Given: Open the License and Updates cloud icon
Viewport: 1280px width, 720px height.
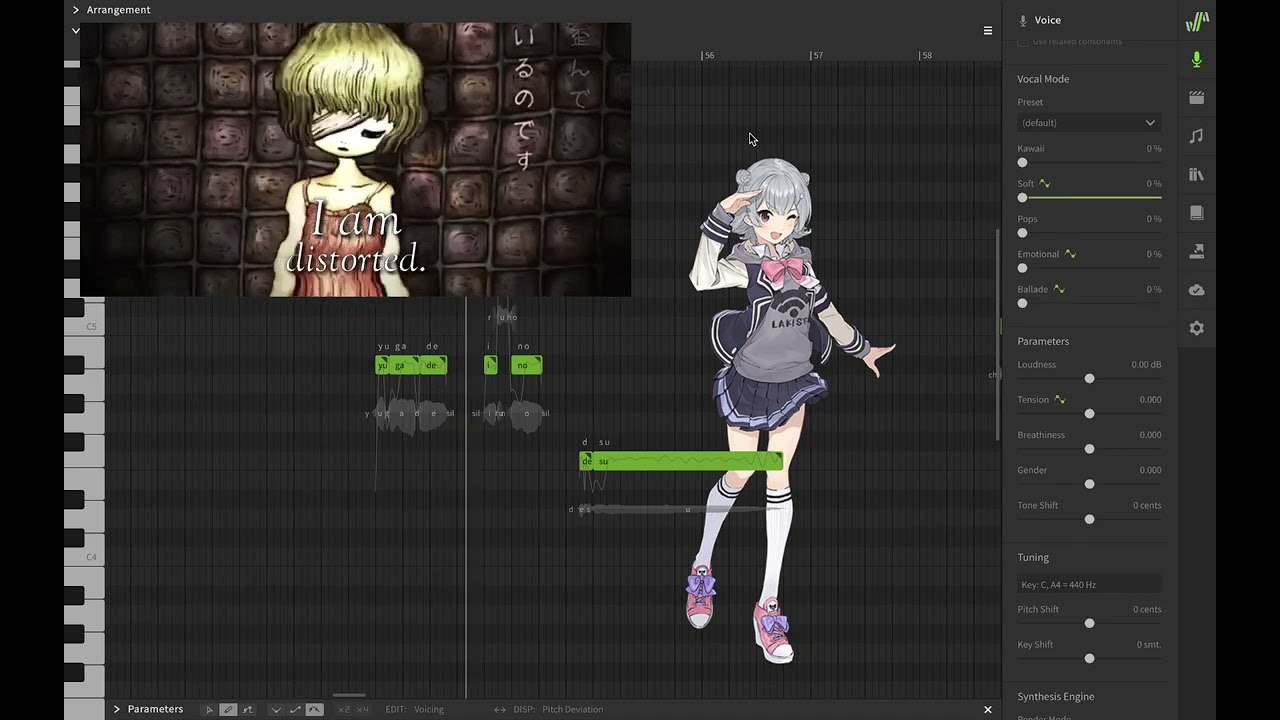Looking at the screenshot, I should pos(1196,290).
